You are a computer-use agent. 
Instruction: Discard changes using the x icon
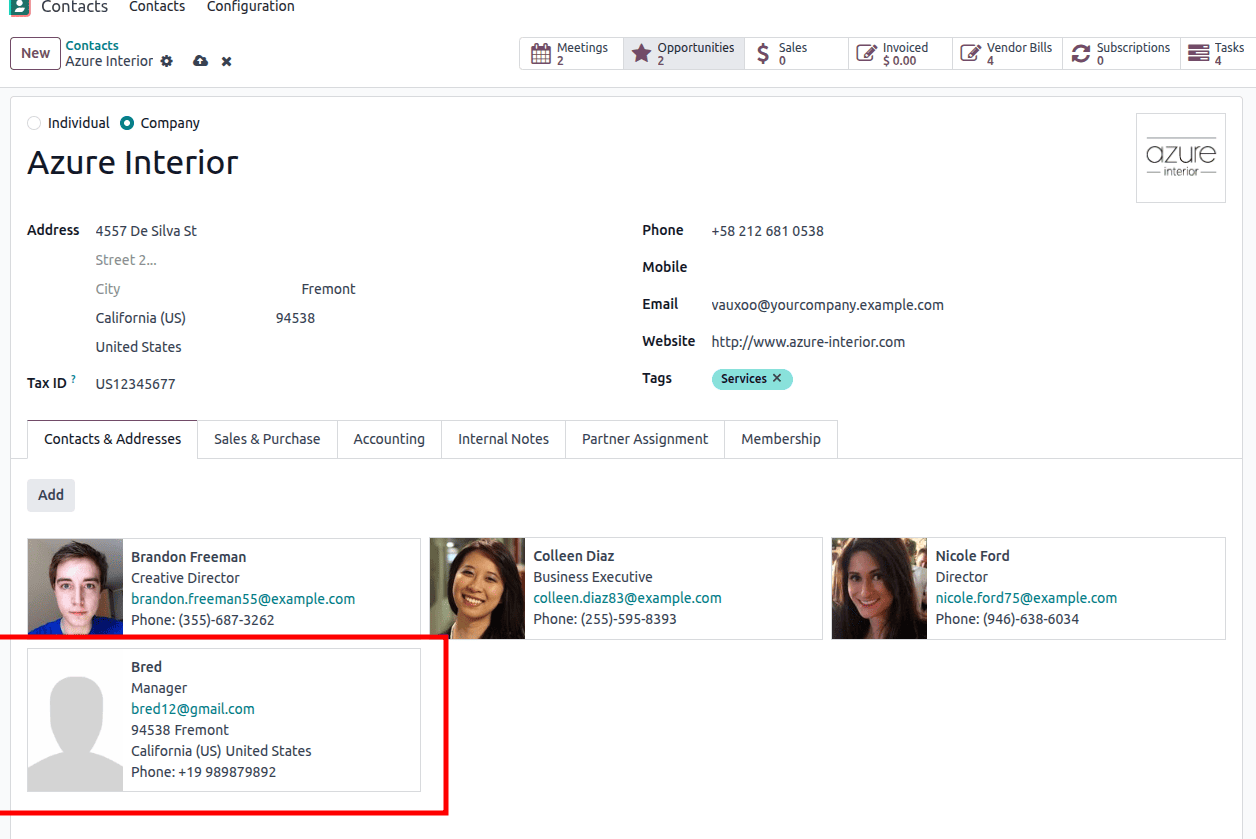coord(226,61)
